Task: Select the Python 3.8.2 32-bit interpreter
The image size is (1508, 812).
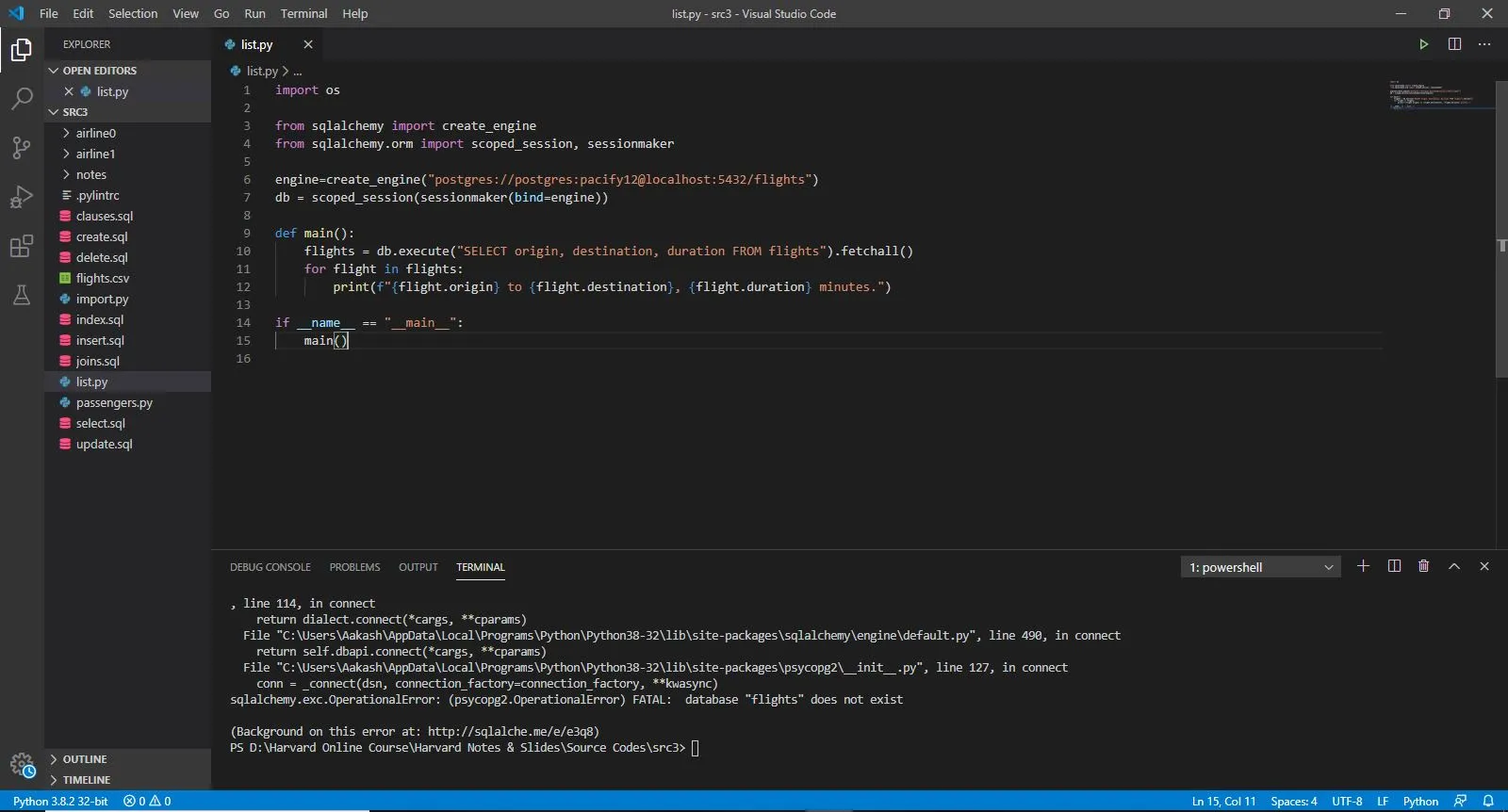Action: coord(60,802)
